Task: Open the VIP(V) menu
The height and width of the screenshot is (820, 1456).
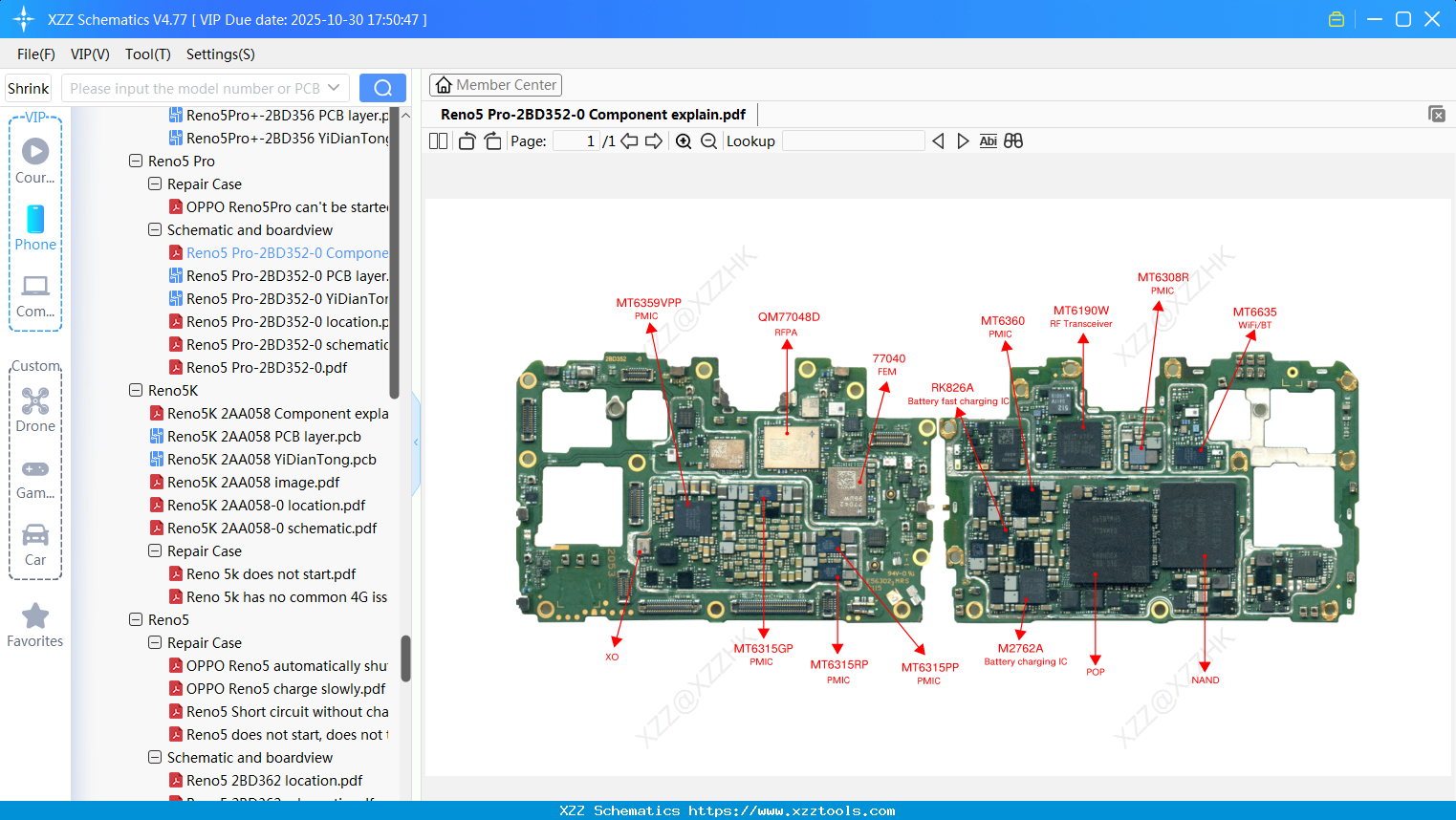Action: point(90,54)
